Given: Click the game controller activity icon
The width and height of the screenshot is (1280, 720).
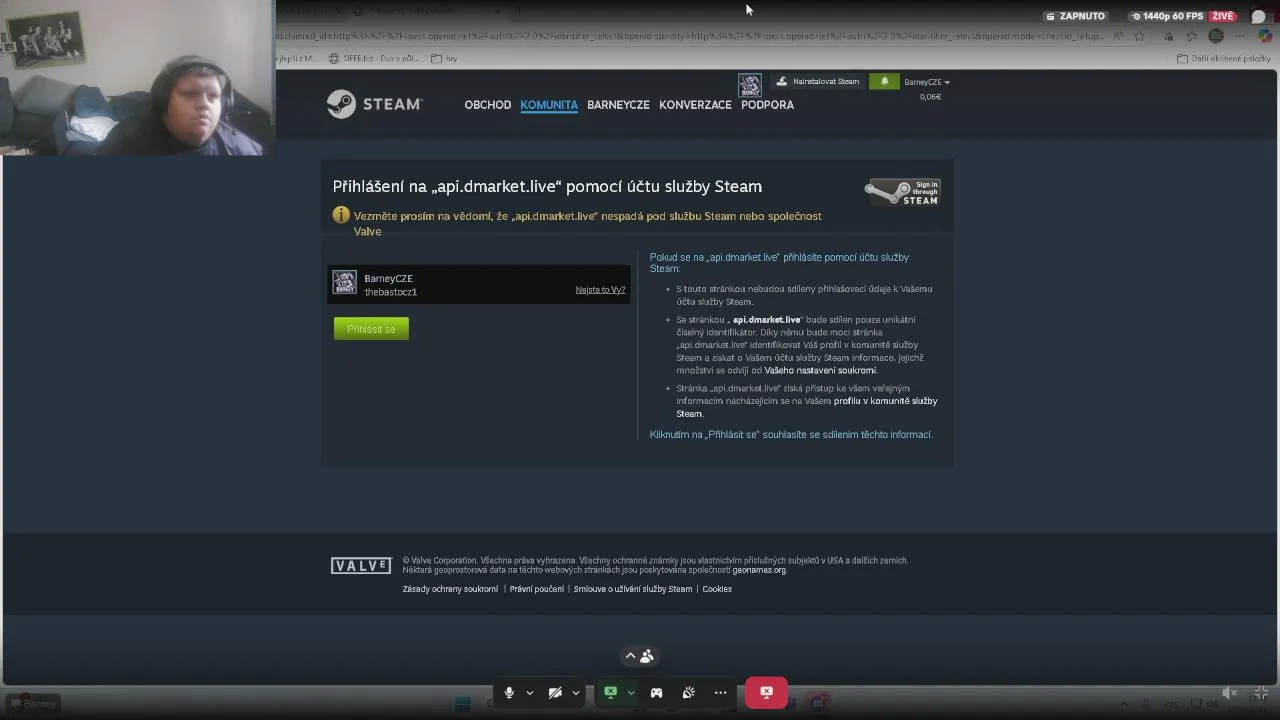Looking at the screenshot, I should (x=656, y=692).
